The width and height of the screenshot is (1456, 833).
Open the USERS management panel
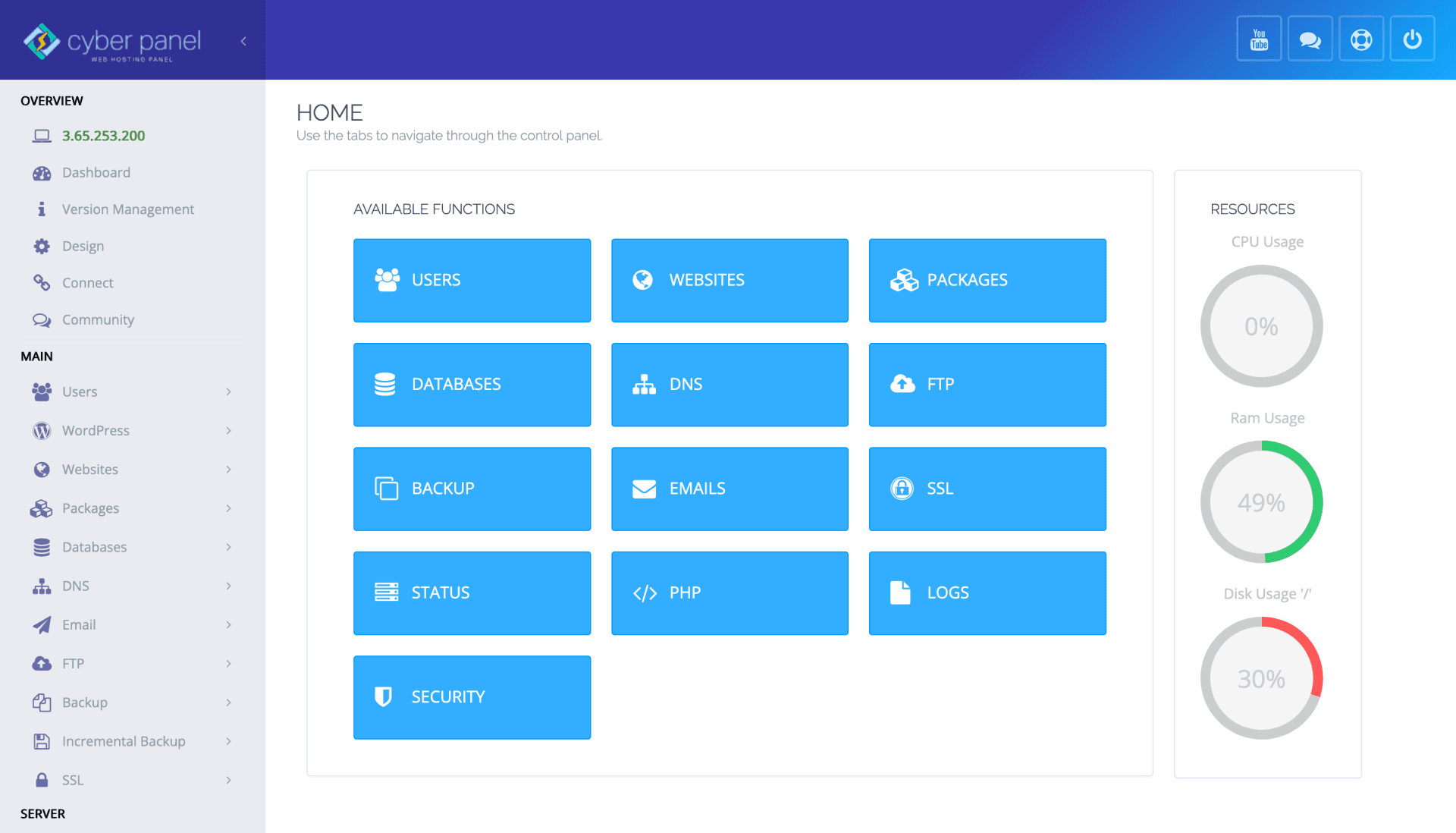coord(473,281)
